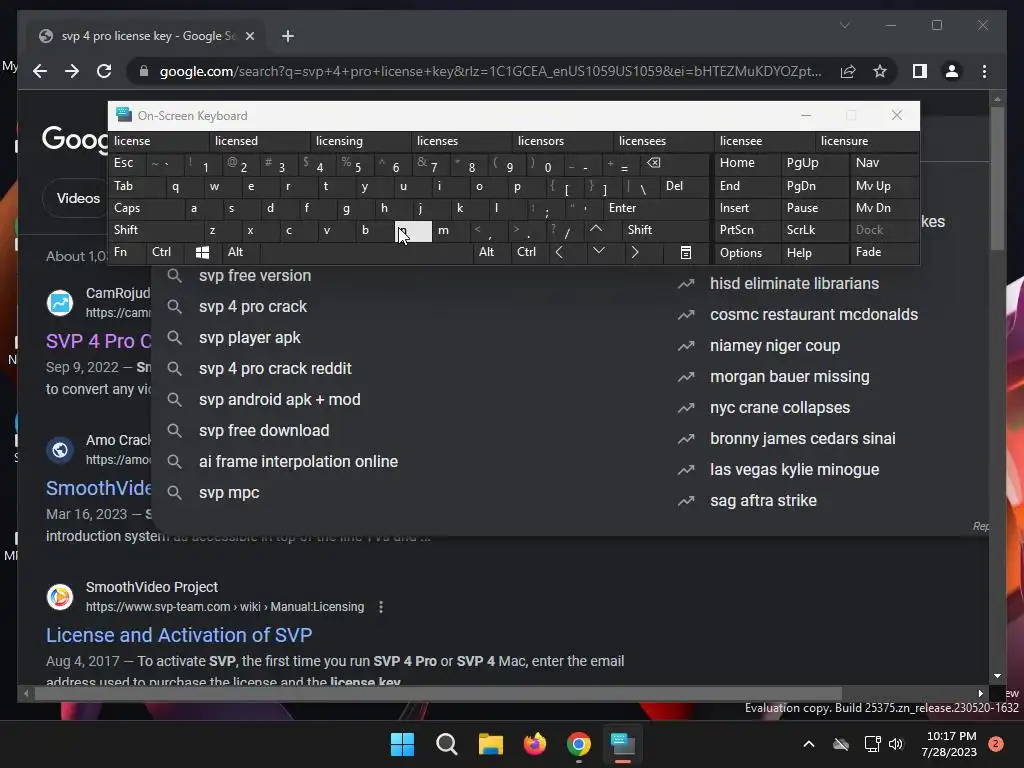Open 'License and Activation of SVP' result

tap(179, 635)
